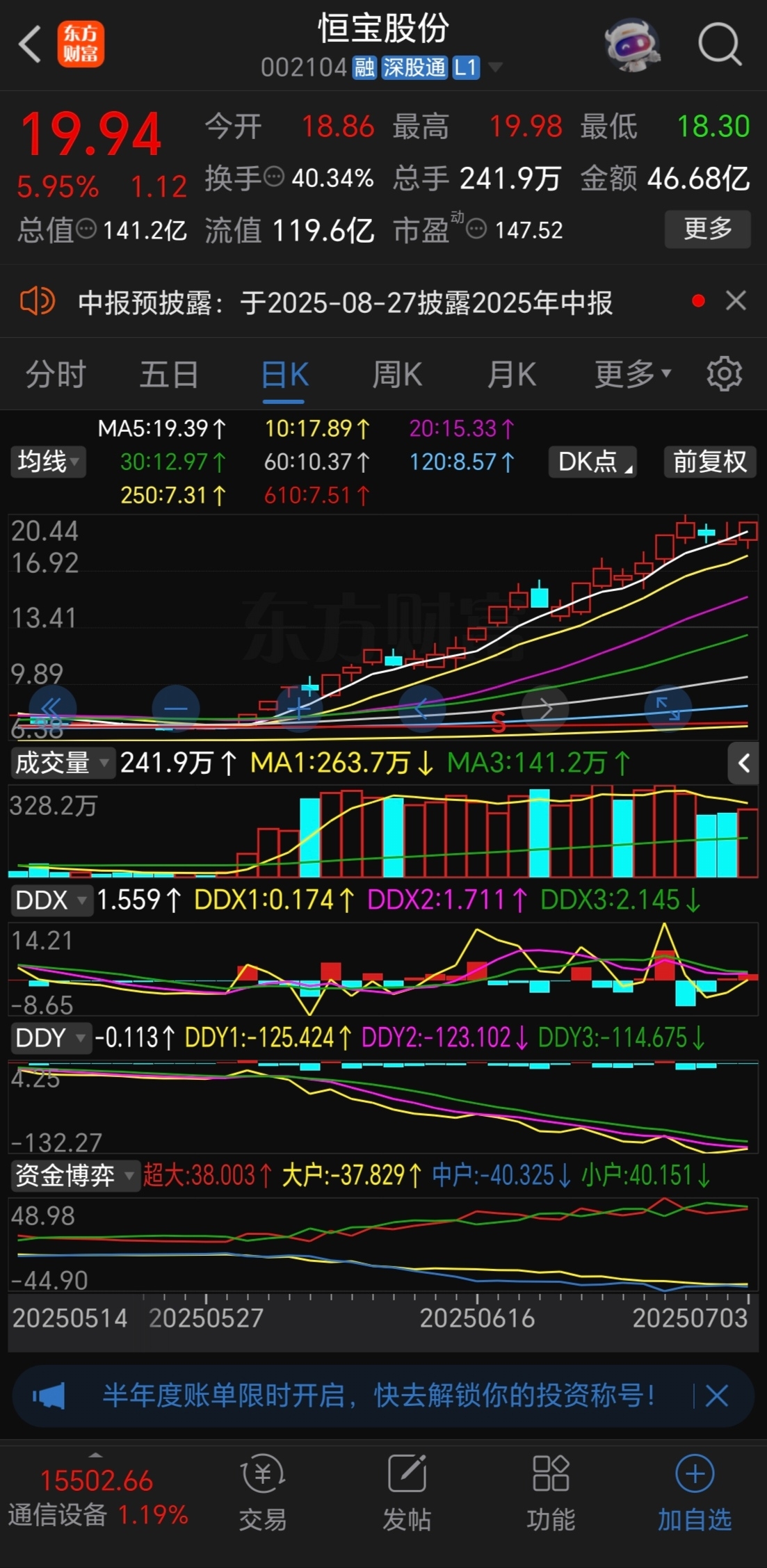The image size is (767, 1568).
Task: Expand the 更多 period dropdown tab
Action: [633, 374]
